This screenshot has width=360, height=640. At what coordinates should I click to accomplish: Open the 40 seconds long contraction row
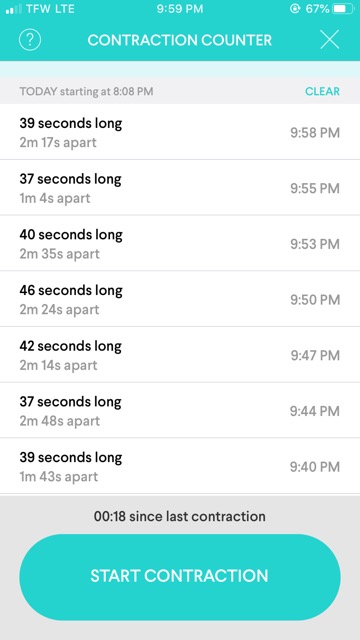tap(180, 244)
